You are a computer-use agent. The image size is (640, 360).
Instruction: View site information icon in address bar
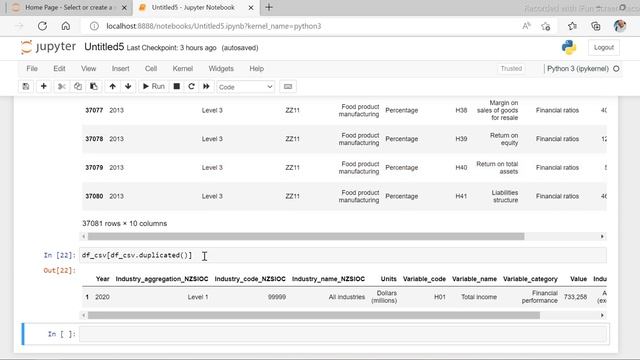tap(94, 26)
